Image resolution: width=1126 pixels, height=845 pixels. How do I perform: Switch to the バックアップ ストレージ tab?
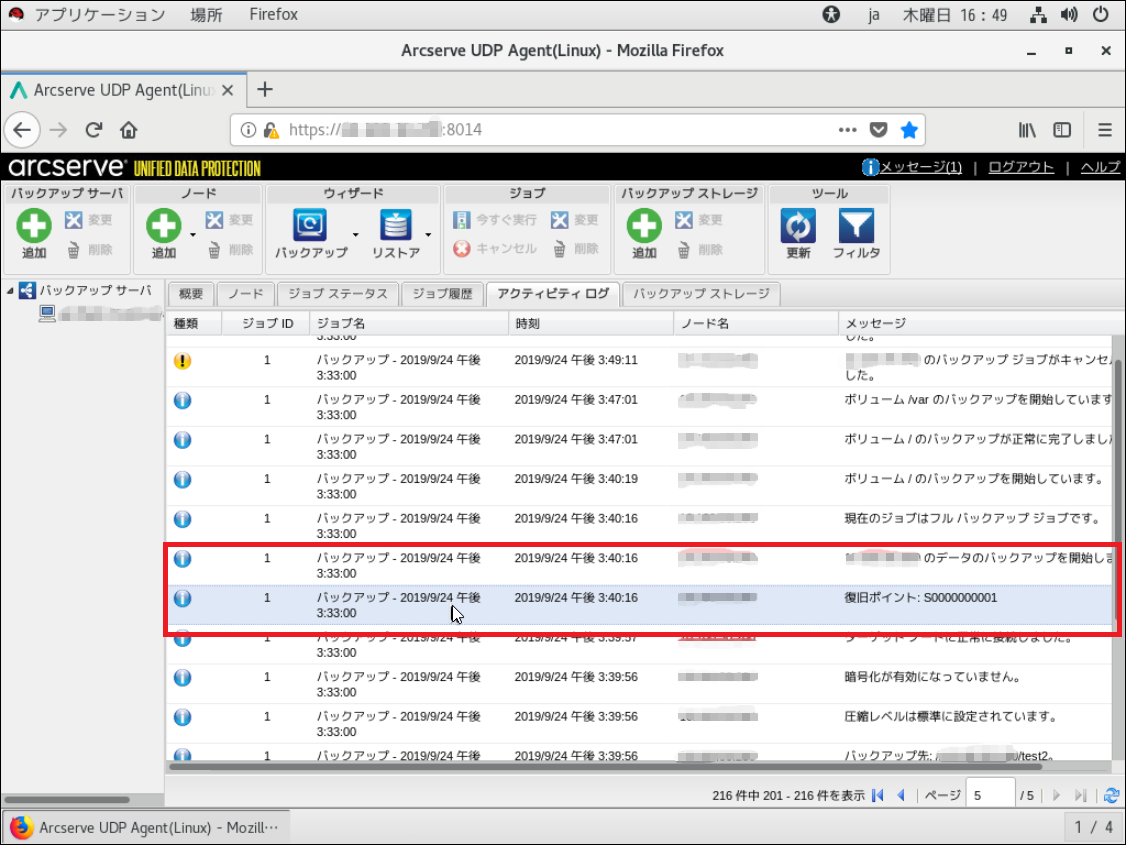tap(701, 294)
